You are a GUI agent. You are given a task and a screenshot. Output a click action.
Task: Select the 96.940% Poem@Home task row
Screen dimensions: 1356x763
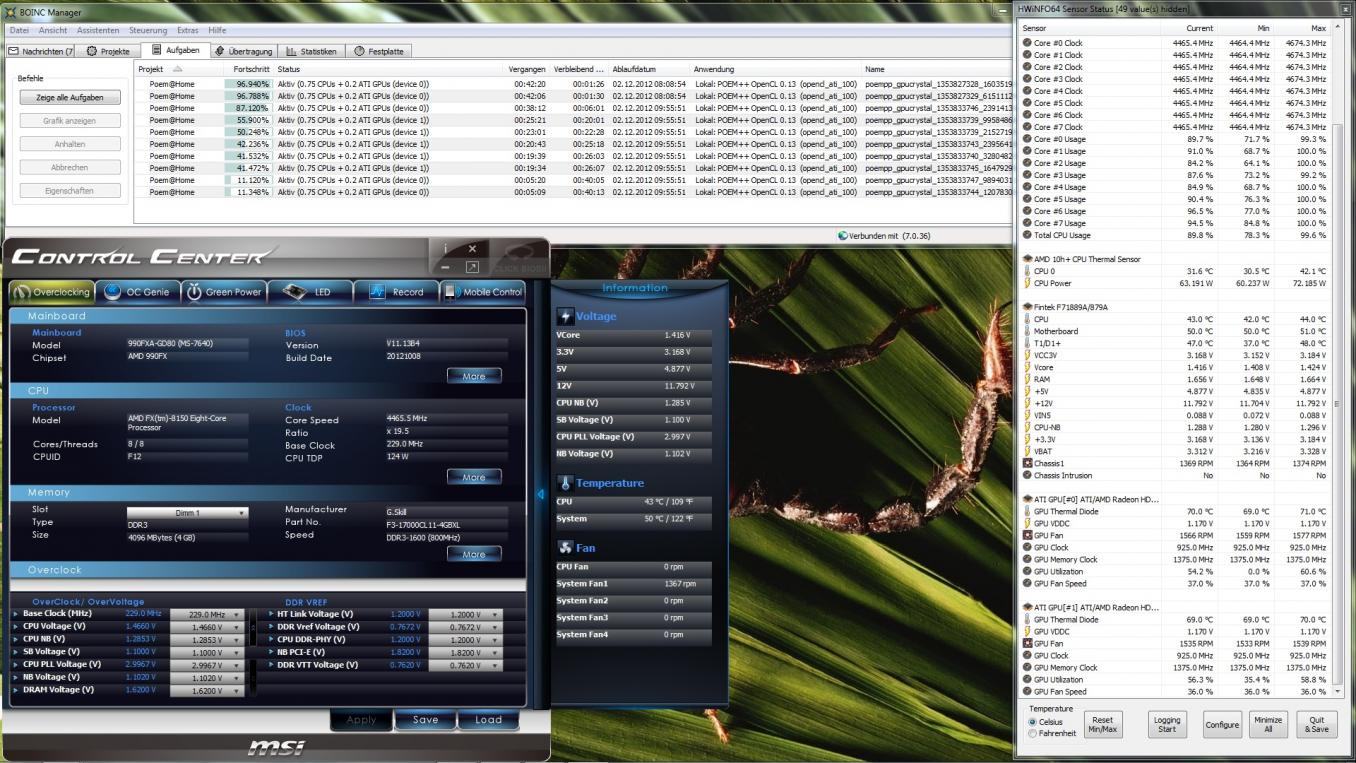point(573,84)
